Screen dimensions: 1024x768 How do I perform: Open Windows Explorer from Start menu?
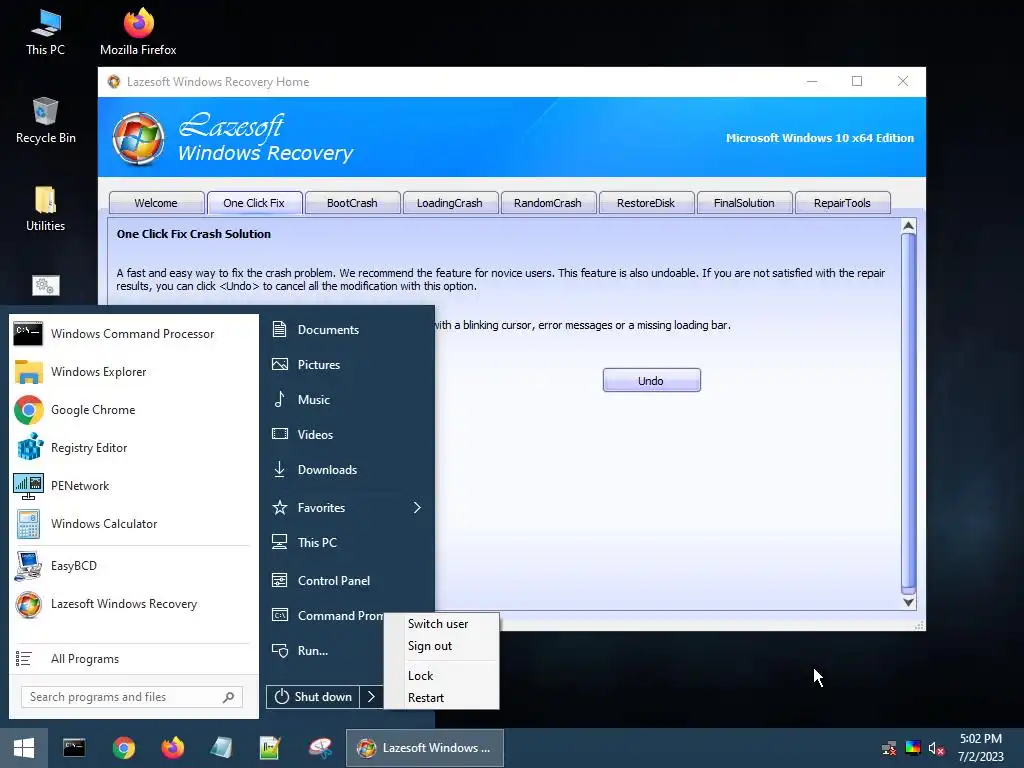pos(133,372)
